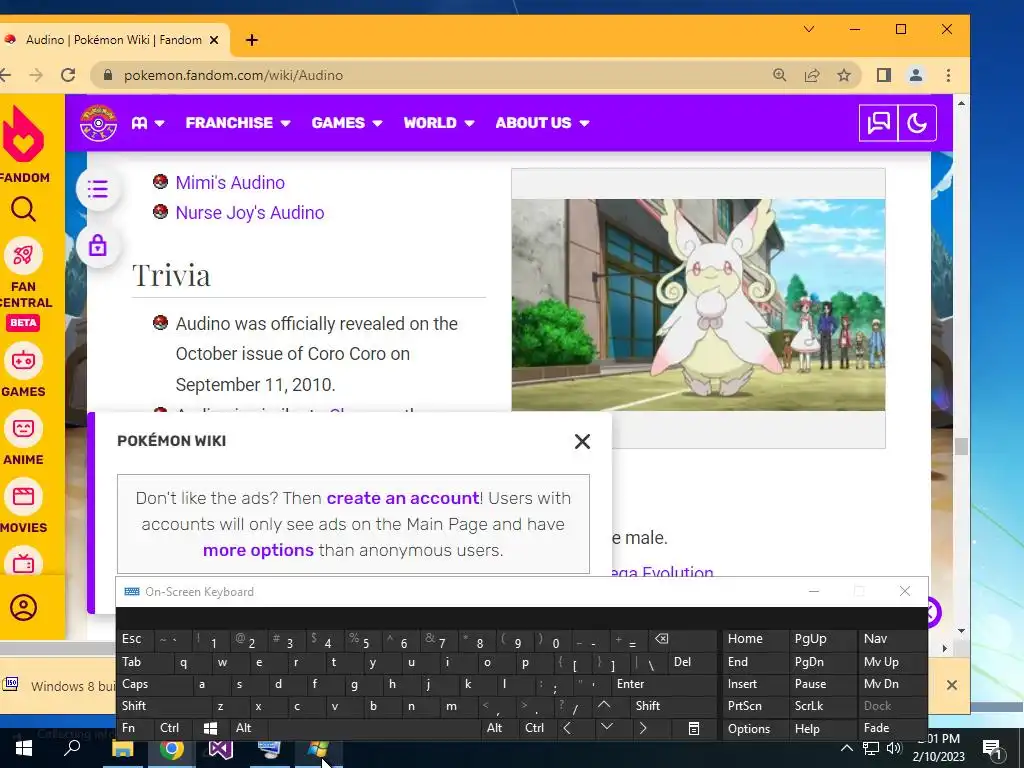Toggle Chrome side panel
1024x768 pixels.
[x=884, y=75]
